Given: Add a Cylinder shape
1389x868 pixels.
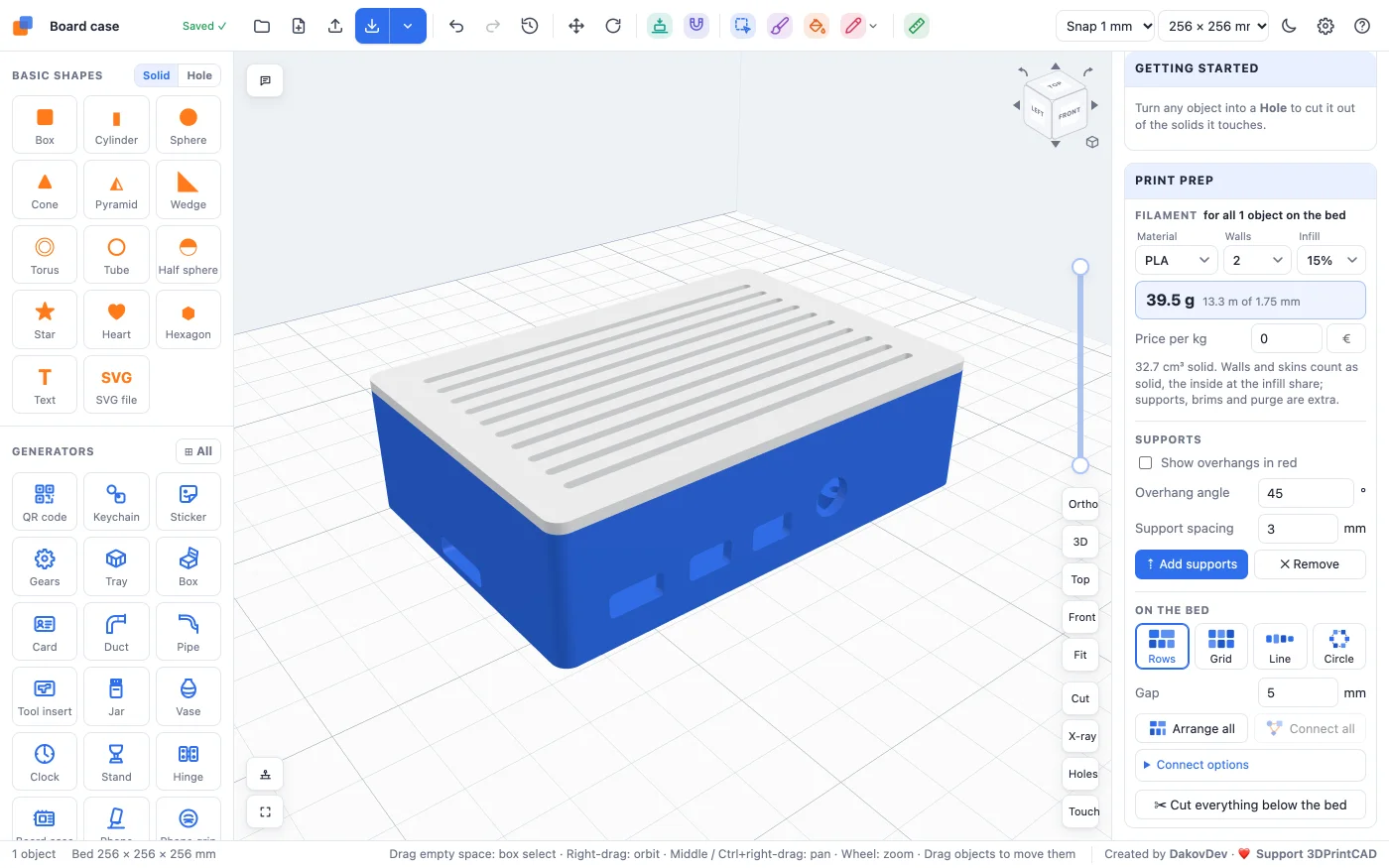Looking at the screenshot, I should 116,125.
